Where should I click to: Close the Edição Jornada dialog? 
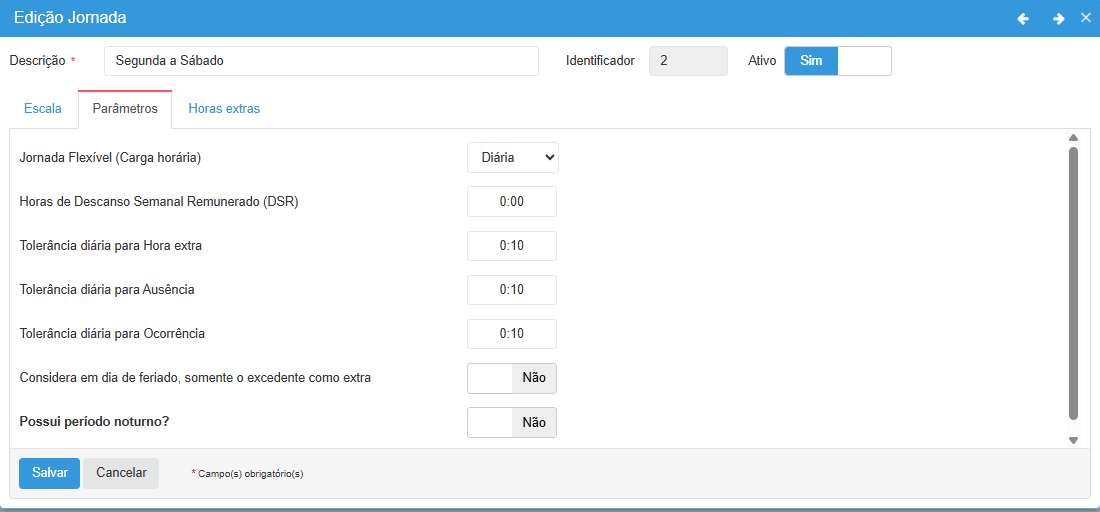[1086, 18]
